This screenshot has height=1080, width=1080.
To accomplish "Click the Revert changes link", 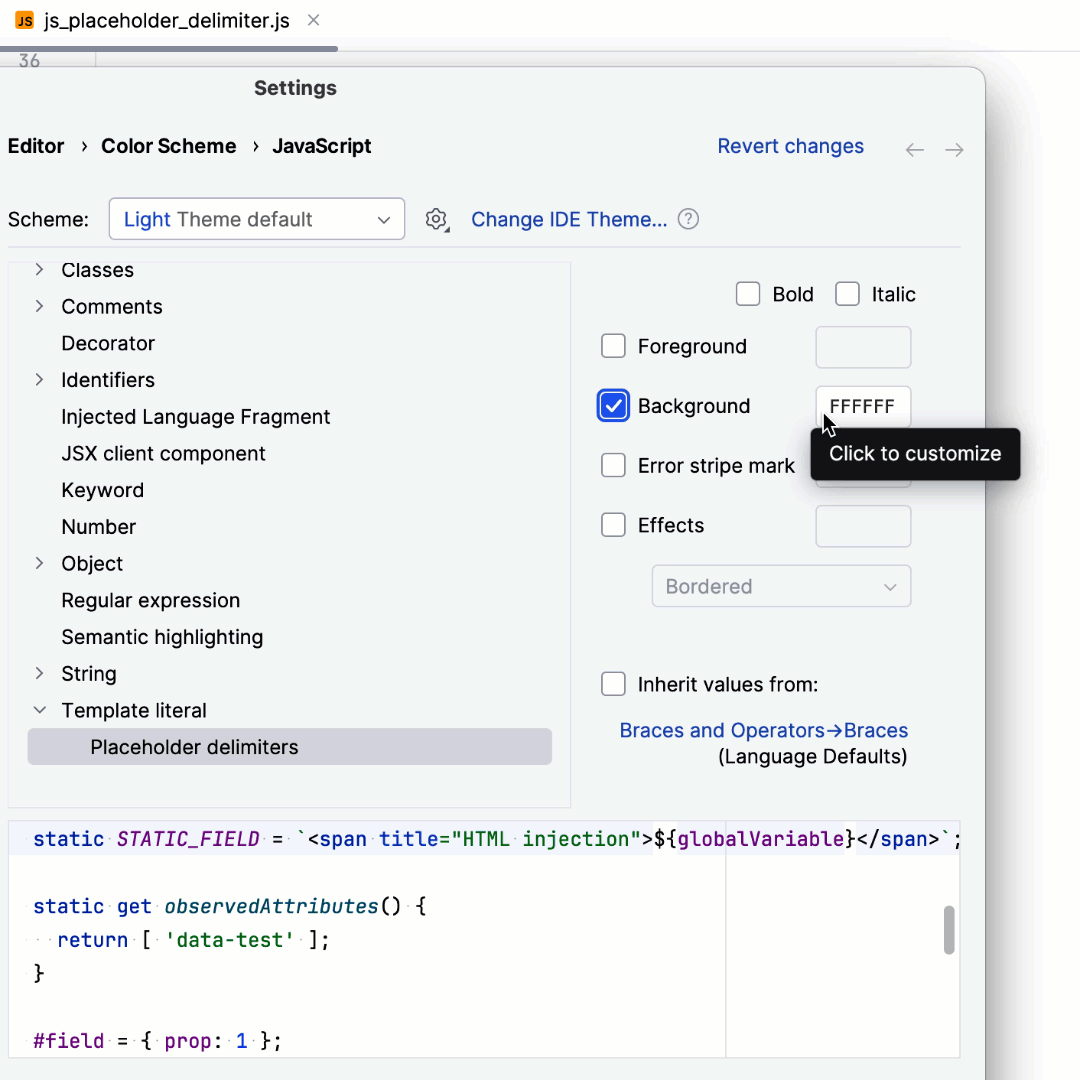I will click(790, 146).
